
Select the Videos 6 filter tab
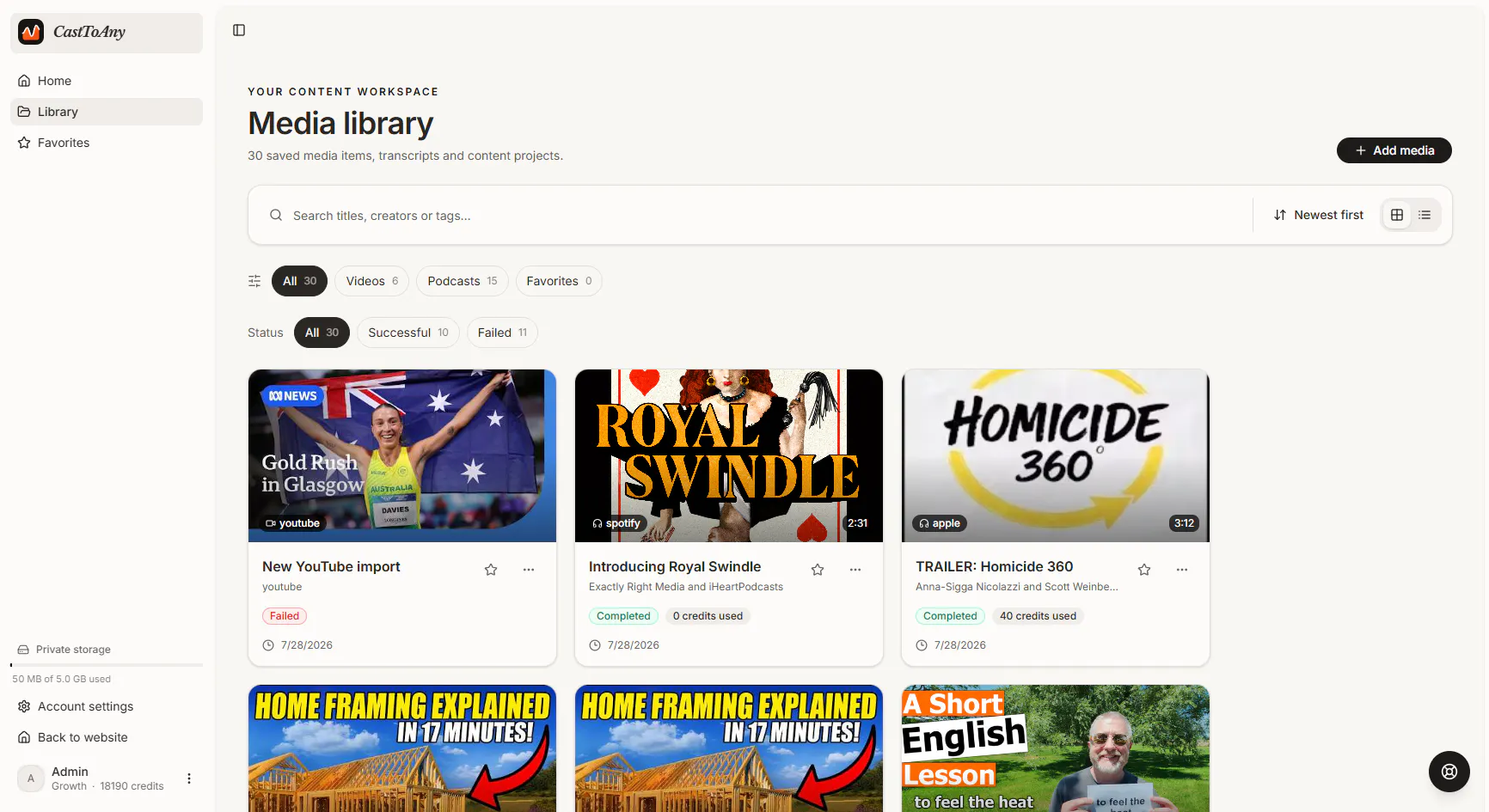371,281
